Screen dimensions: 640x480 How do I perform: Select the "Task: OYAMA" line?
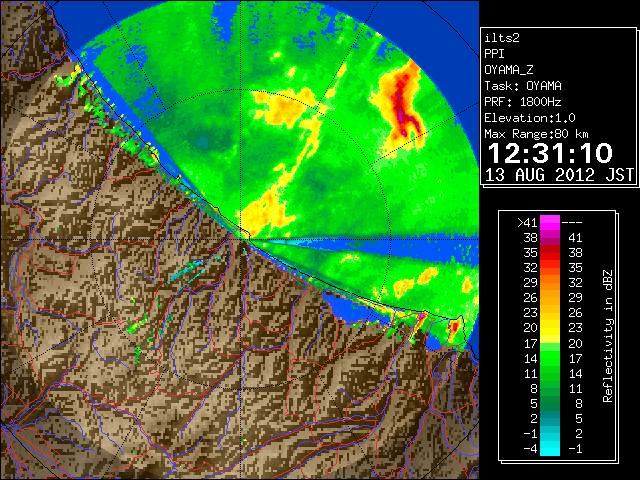click(523, 86)
